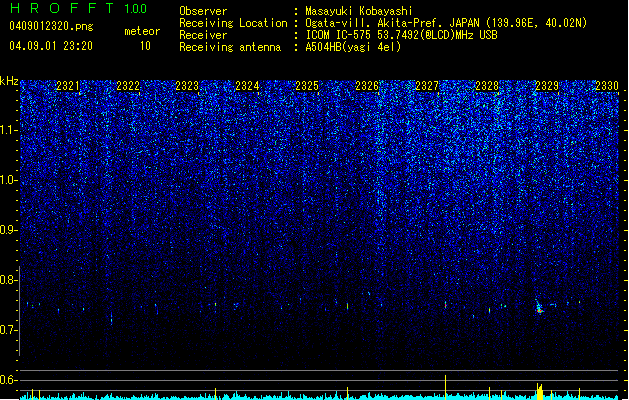Click the 1.1 kHz axis tick label
The image size is (629, 400).
point(9,130)
